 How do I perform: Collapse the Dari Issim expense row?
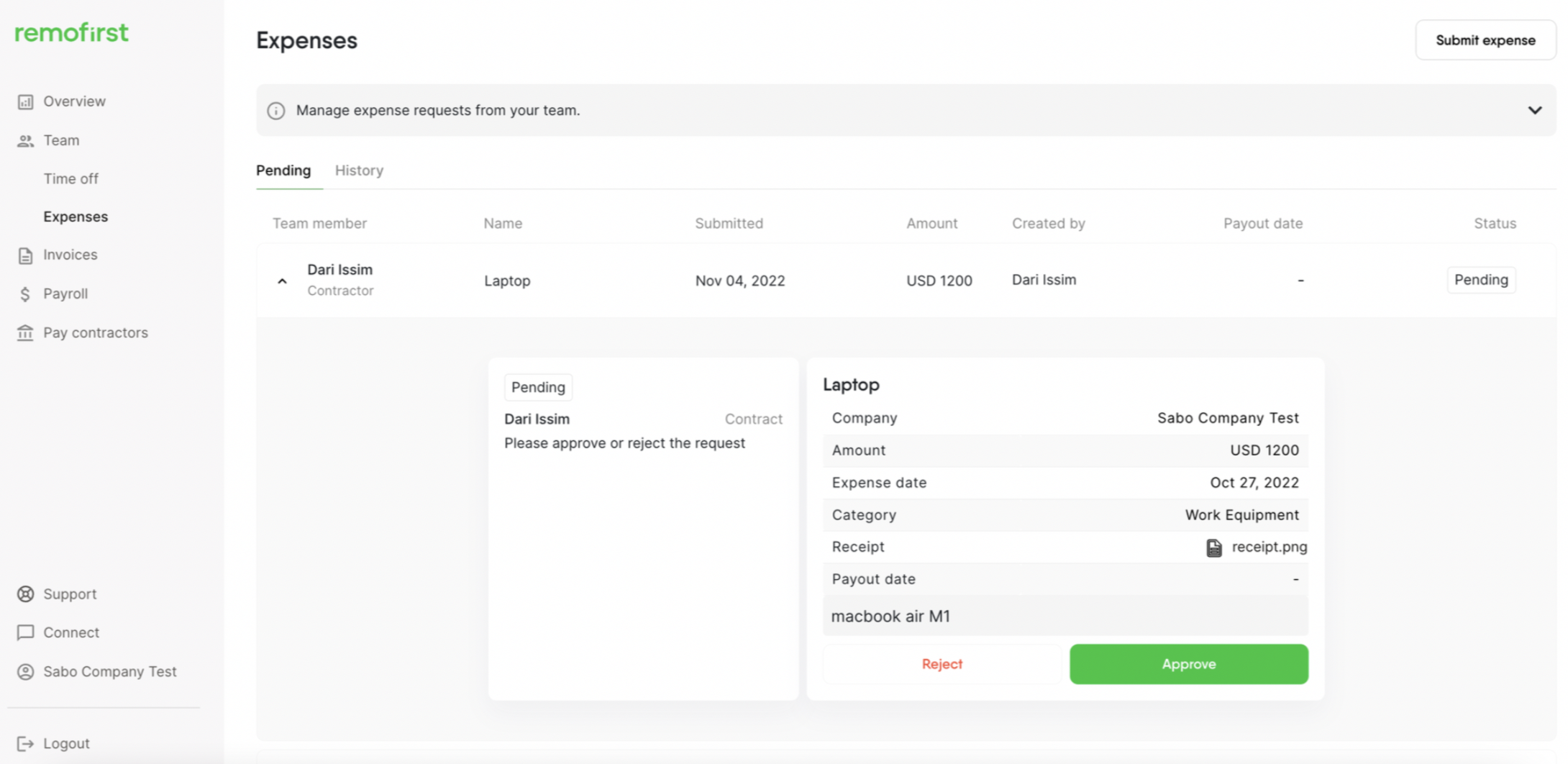point(282,281)
